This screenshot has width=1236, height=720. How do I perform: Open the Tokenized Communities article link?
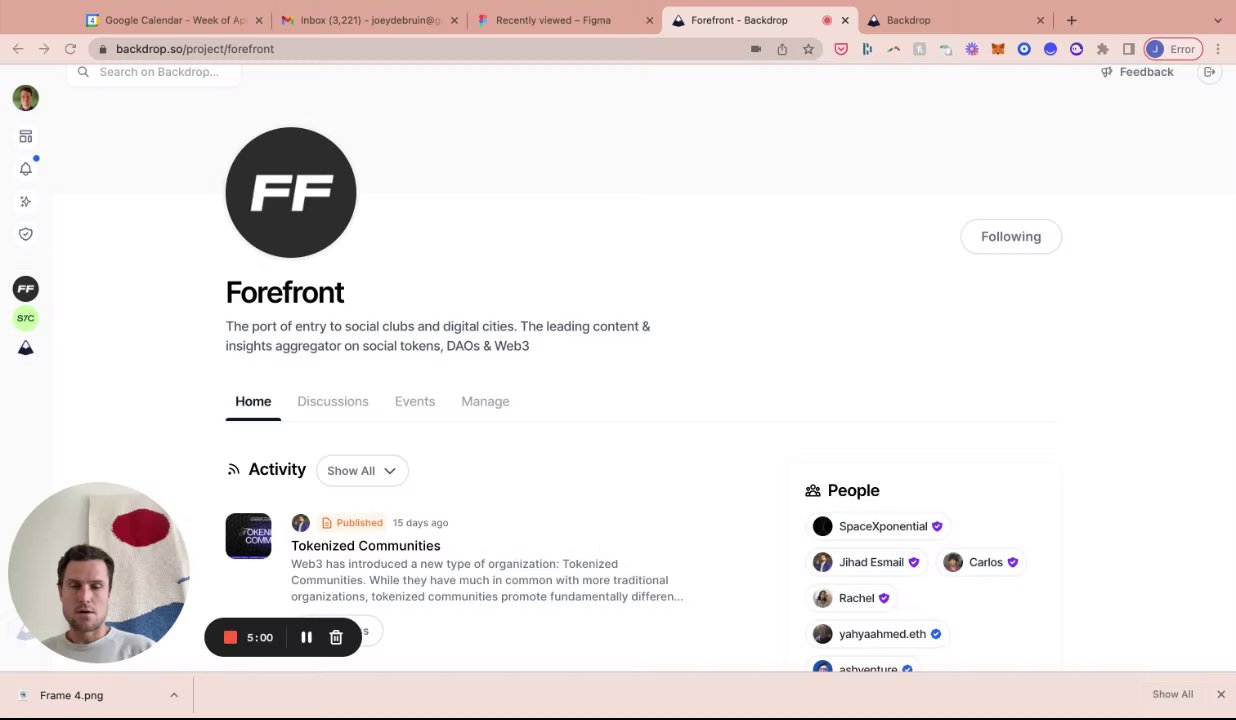click(366, 546)
